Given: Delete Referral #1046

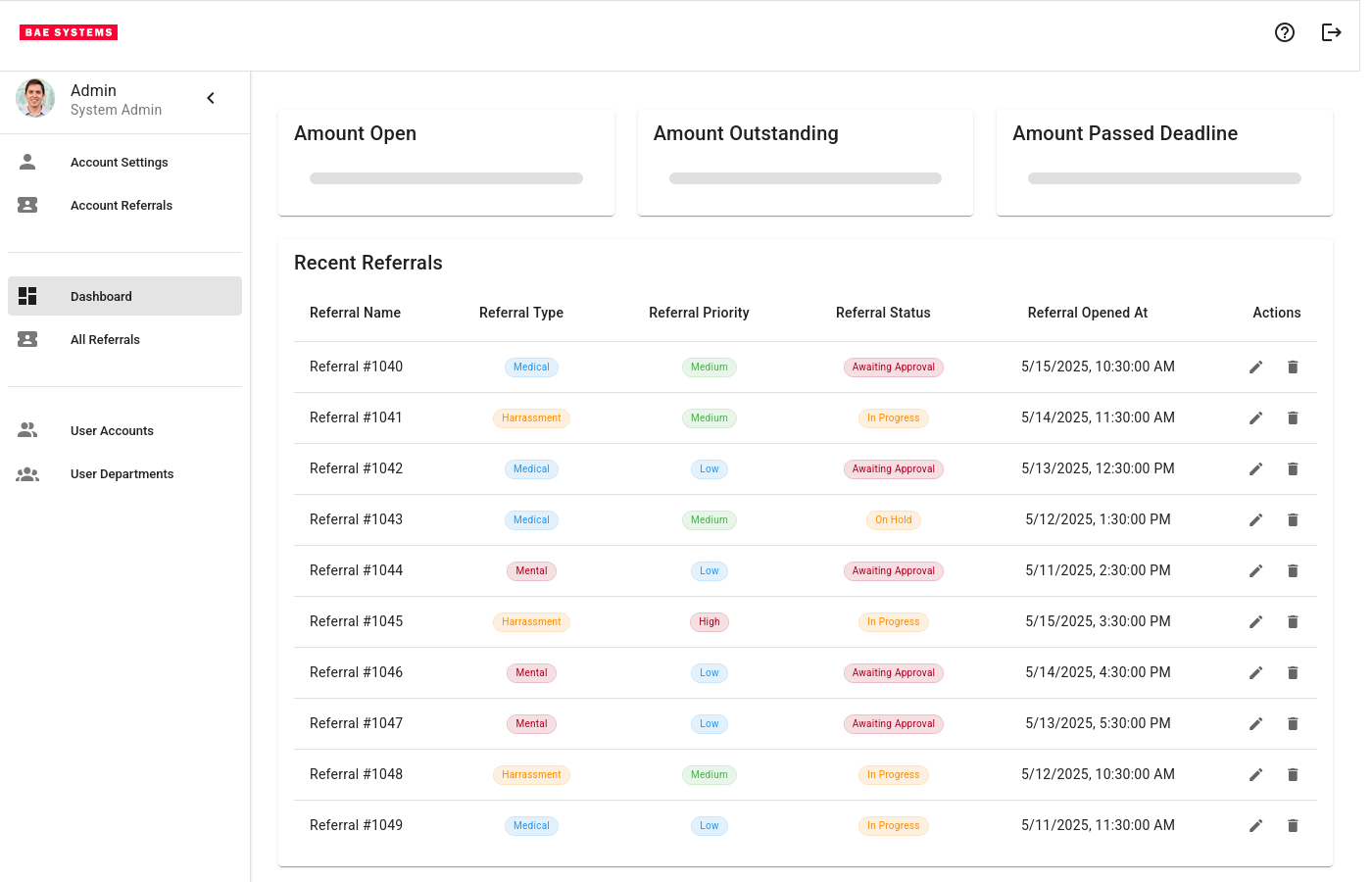Looking at the screenshot, I should click(x=1293, y=673).
